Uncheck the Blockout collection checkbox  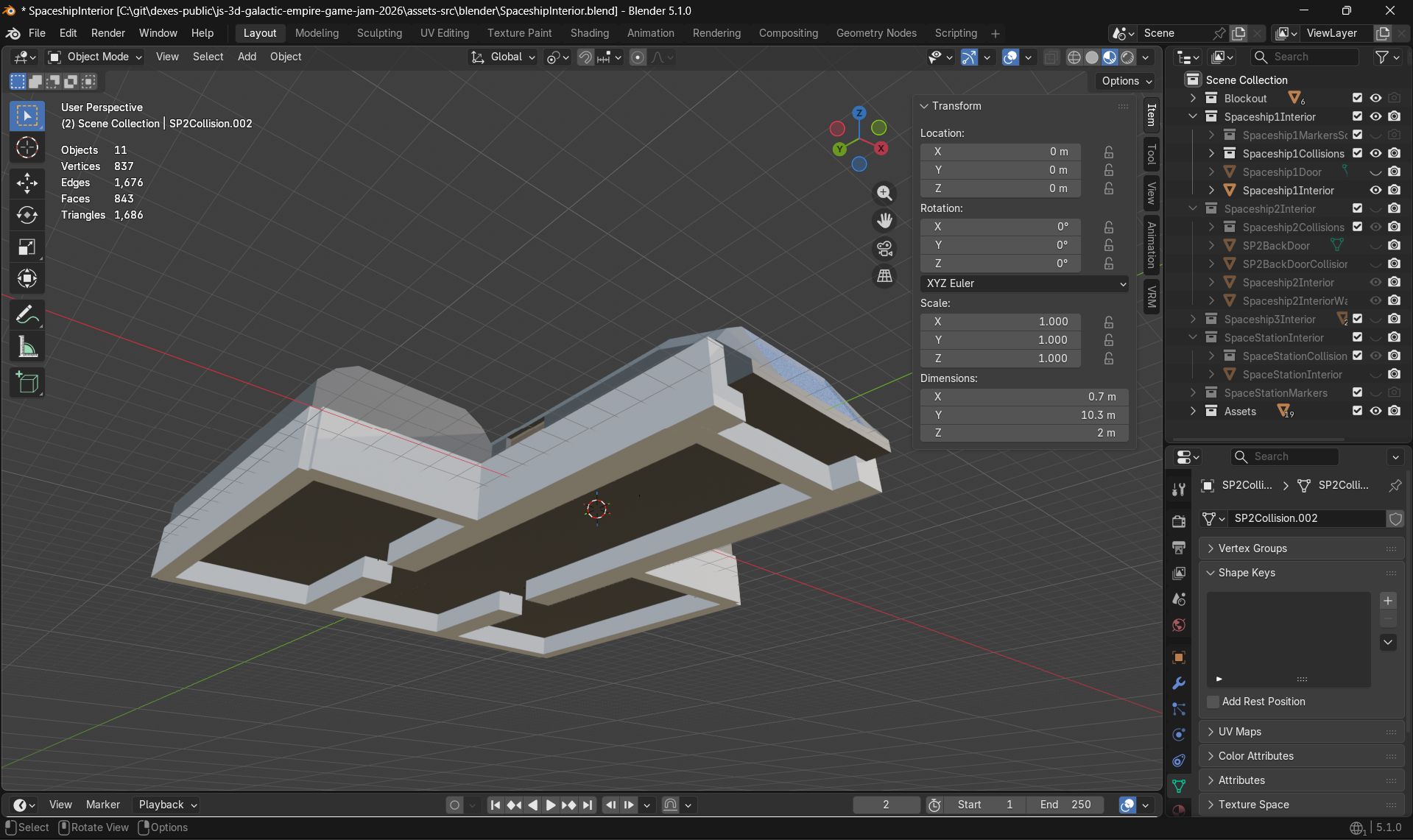[x=1357, y=98]
